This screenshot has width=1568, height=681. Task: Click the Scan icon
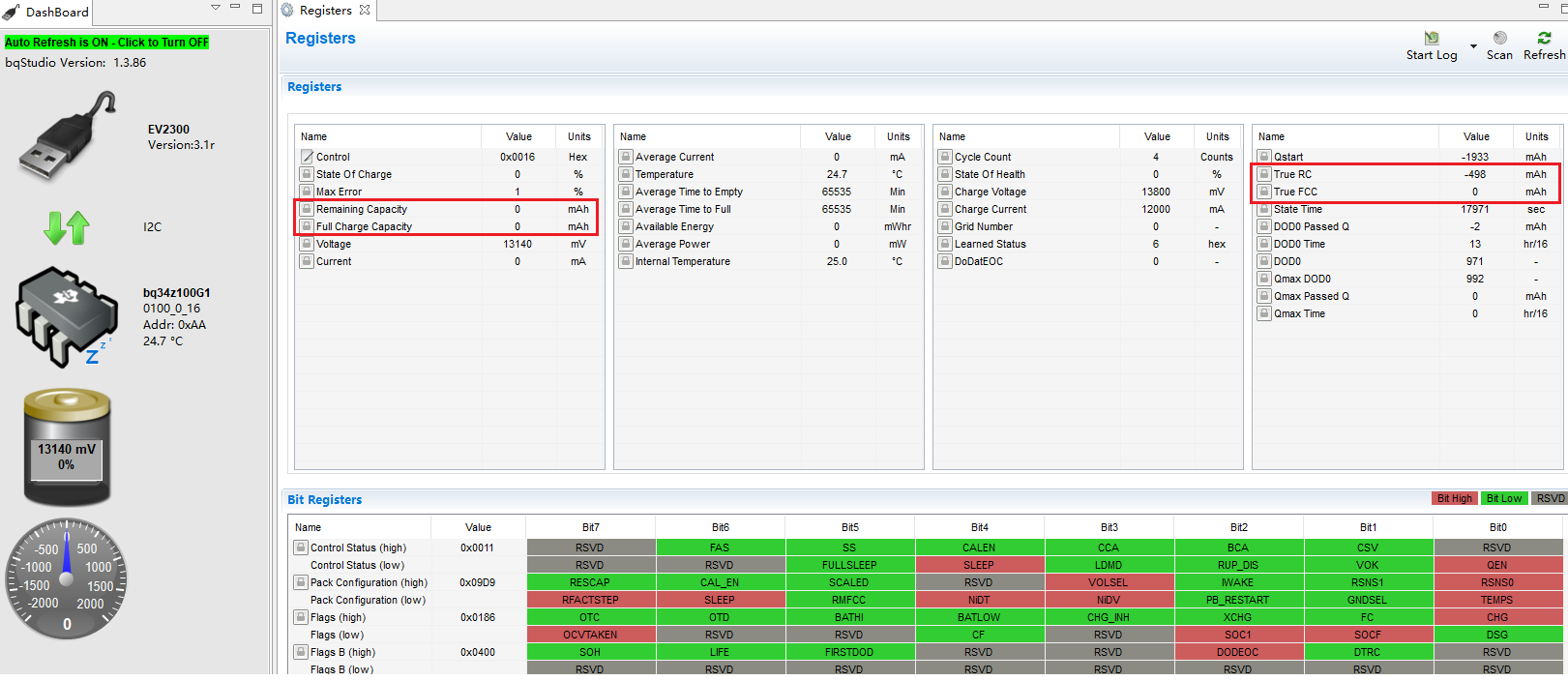1499,38
